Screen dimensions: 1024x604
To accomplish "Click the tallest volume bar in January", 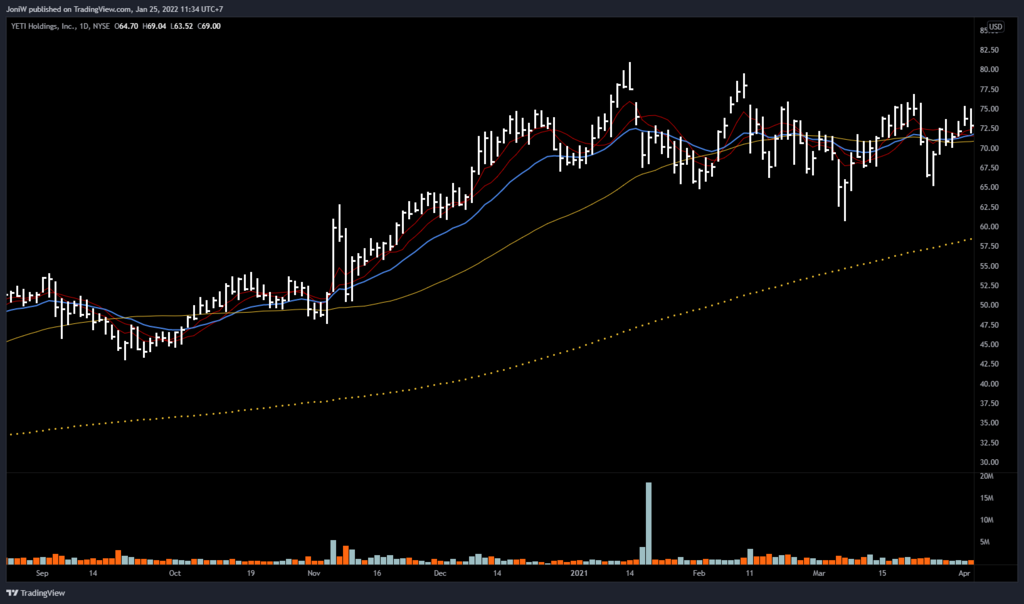I will (x=648, y=520).
